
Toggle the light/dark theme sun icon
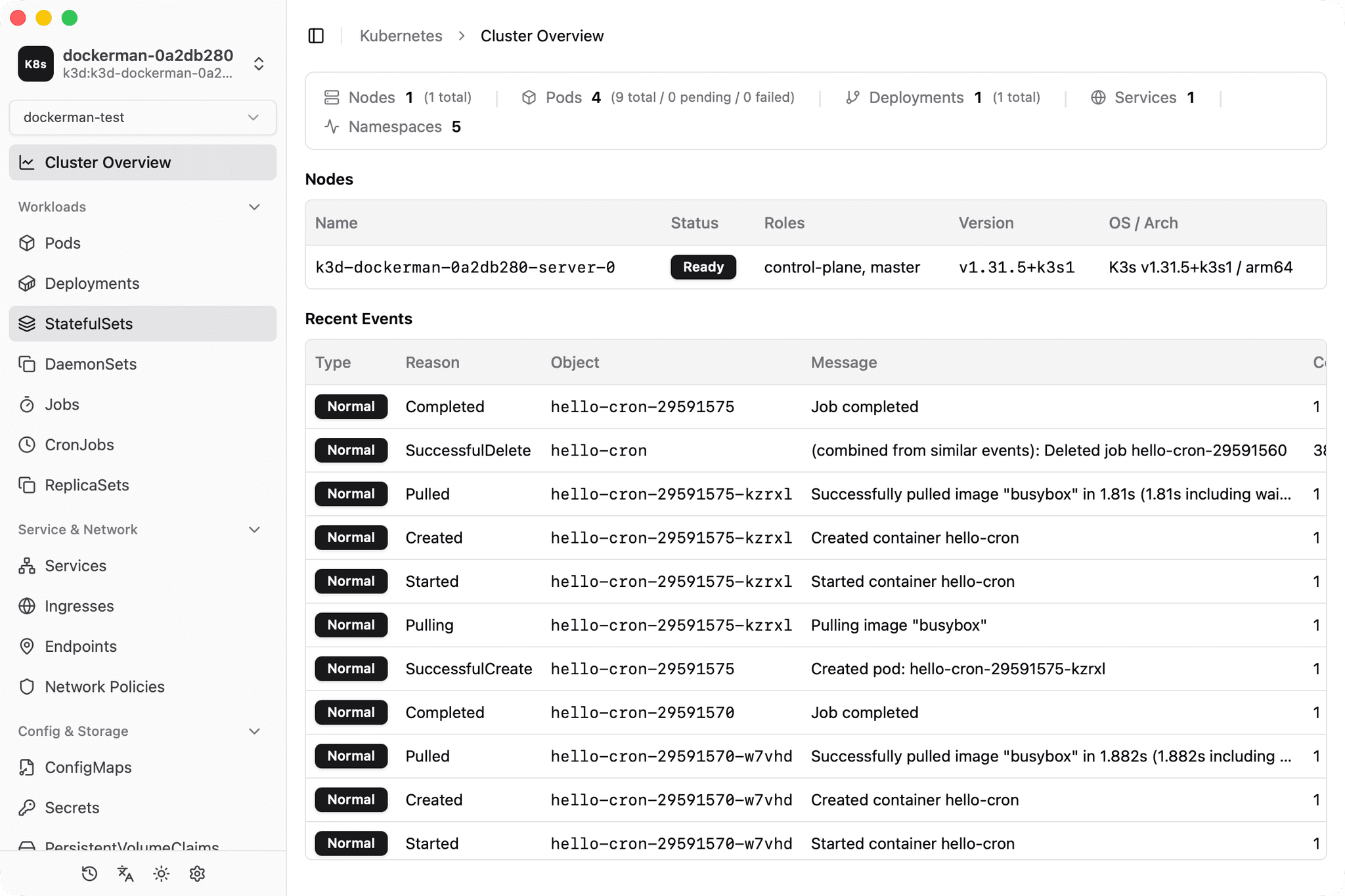click(x=161, y=874)
